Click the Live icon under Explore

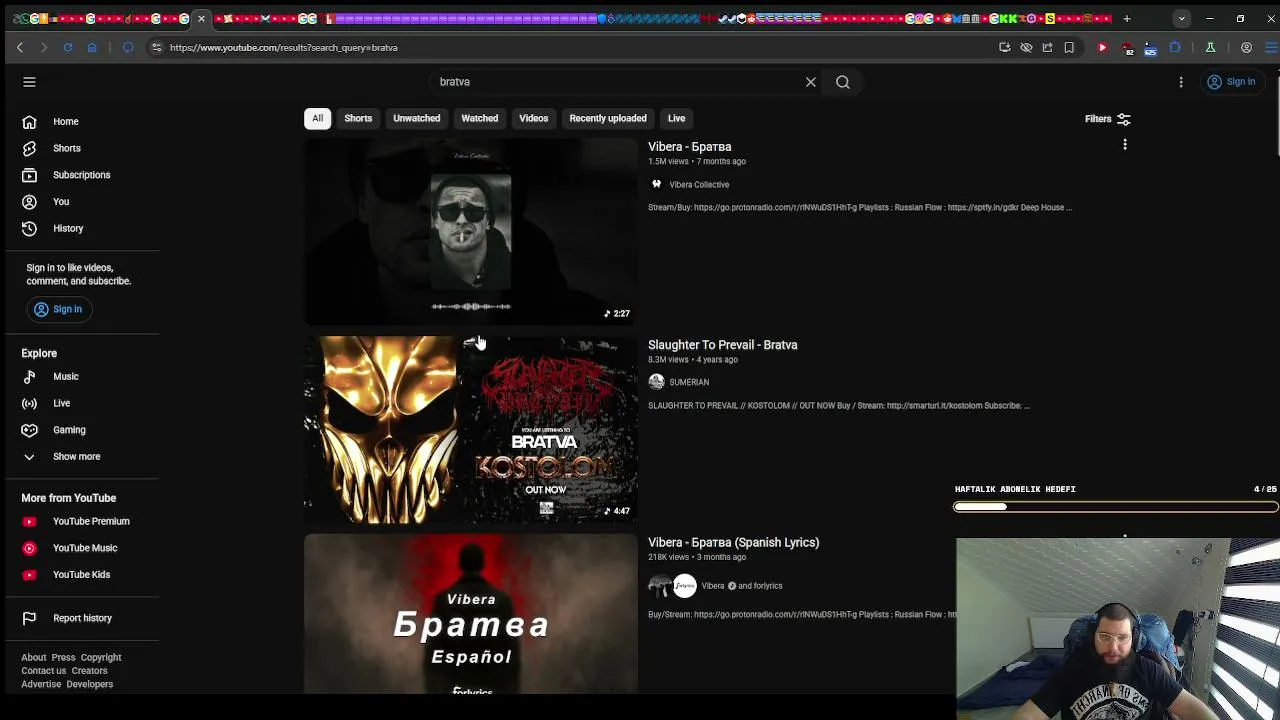tap(29, 403)
